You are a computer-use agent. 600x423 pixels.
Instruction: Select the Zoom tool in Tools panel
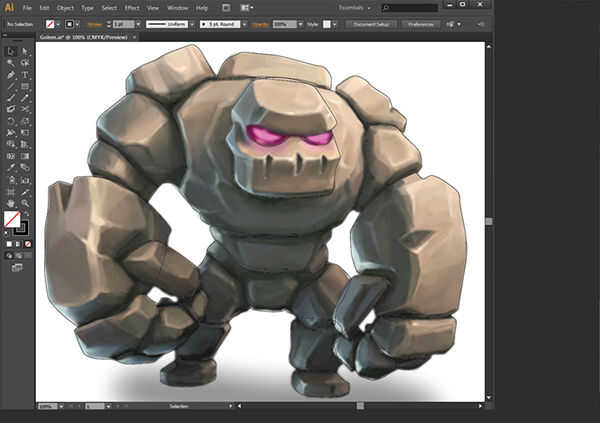[25, 203]
